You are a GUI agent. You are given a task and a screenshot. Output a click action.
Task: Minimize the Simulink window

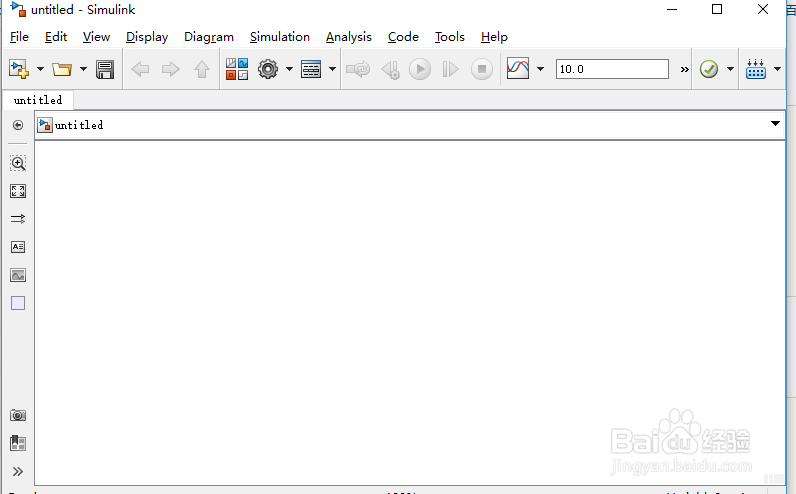tap(672, 10)
